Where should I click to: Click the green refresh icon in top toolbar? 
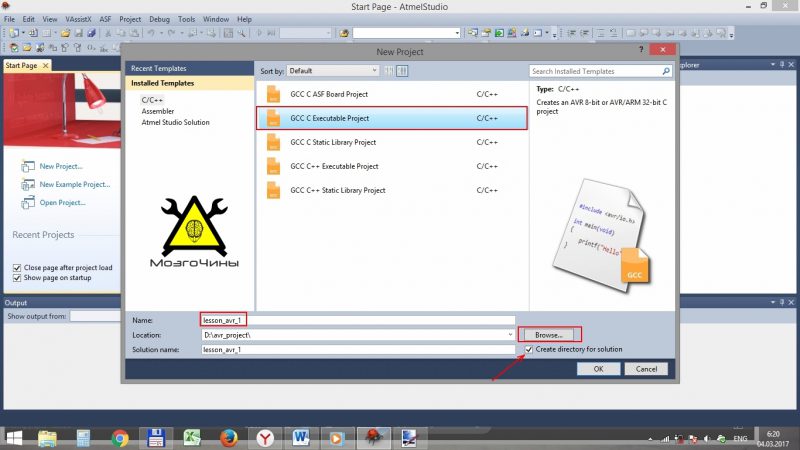(x=499, y=33)
